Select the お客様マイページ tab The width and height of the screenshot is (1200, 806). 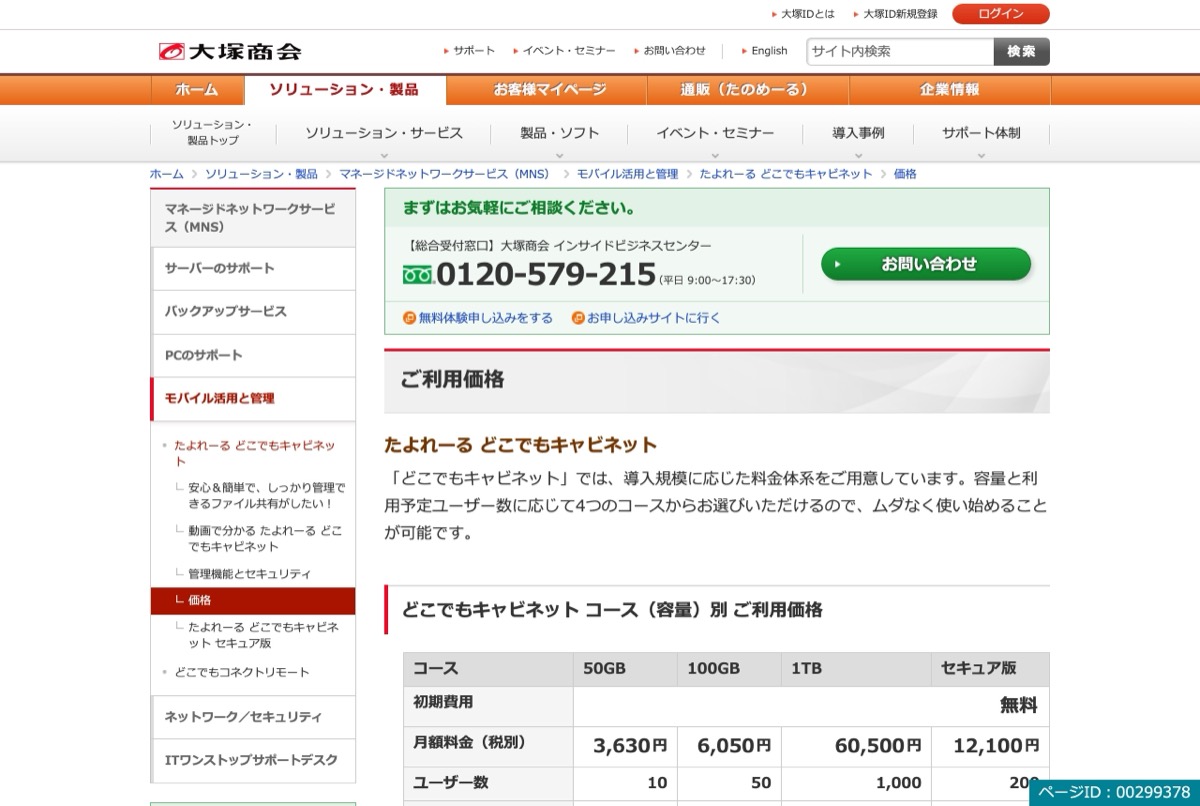coord(549,90)
